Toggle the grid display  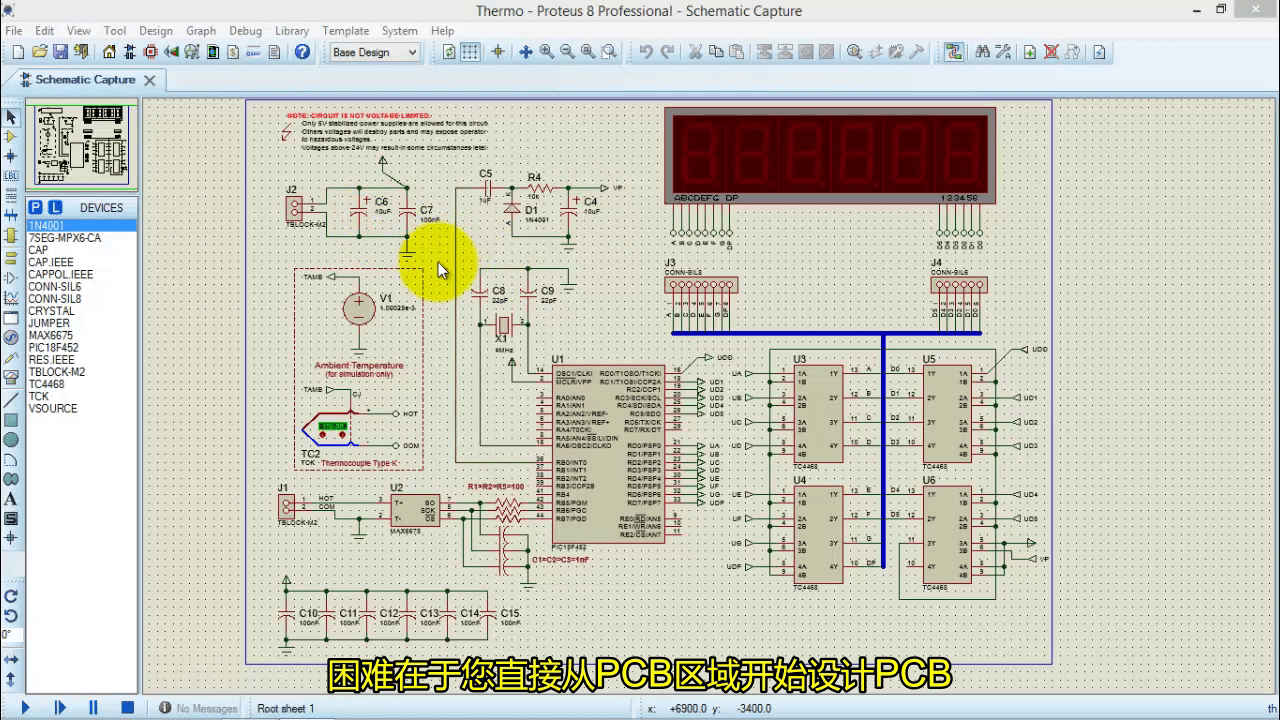(470, 52)
